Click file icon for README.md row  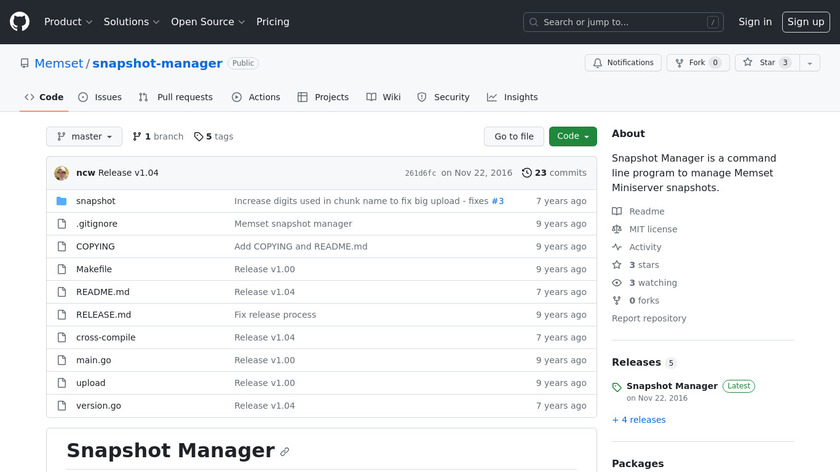[62, 292]
